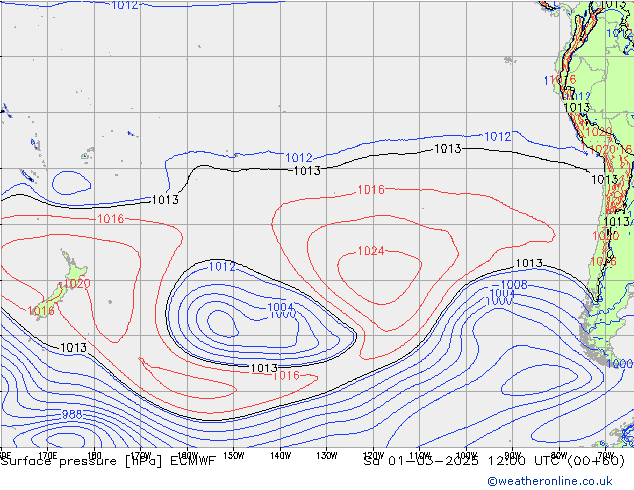The image size is (634, 490).
Task: Click the 1016 label southwest of South Island
Action: [41, 311]
